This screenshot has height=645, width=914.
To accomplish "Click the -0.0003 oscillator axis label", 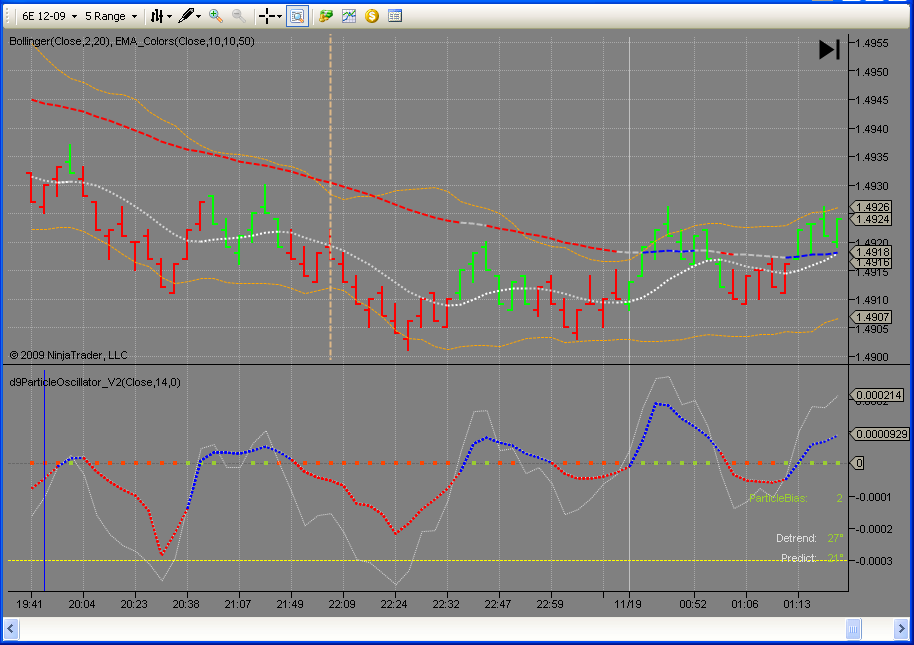I will point(873,561).
